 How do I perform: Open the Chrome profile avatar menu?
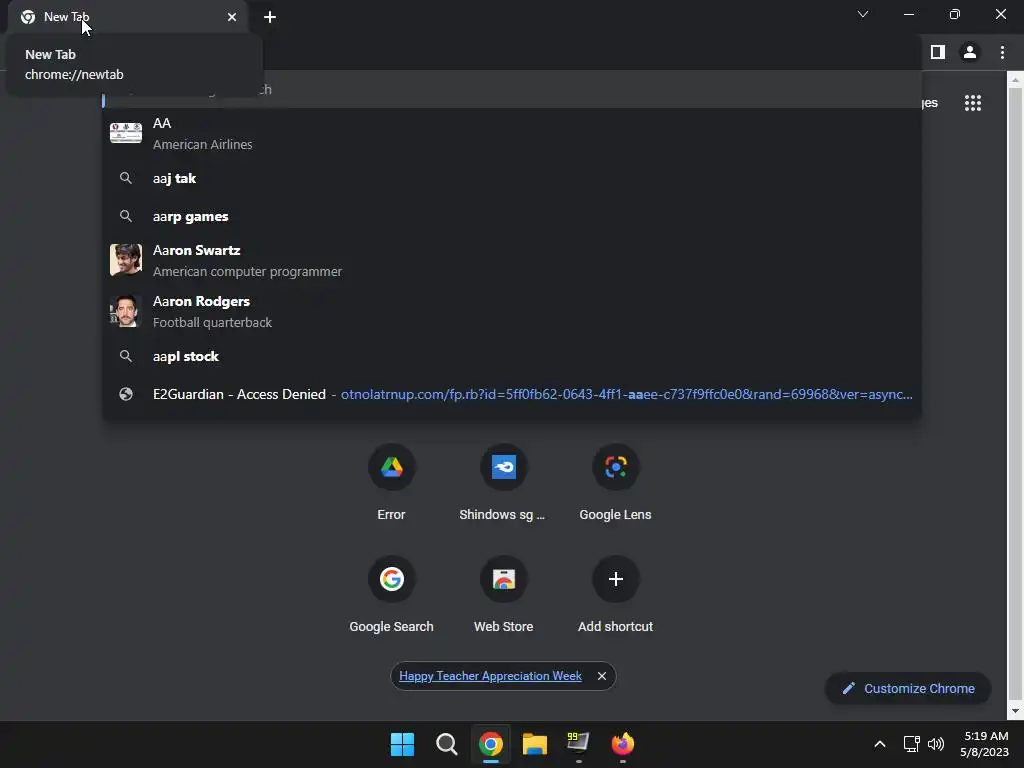coord(970,52)
